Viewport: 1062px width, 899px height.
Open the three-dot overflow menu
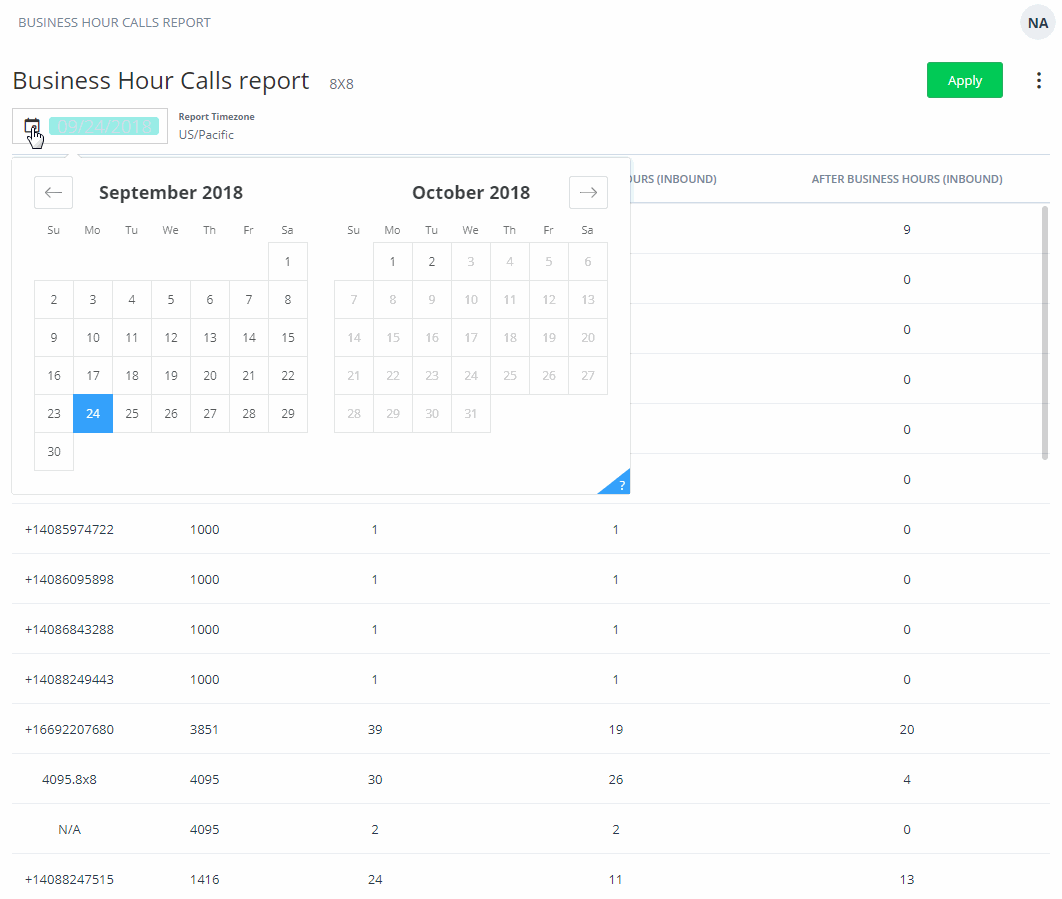[1039, 80]
